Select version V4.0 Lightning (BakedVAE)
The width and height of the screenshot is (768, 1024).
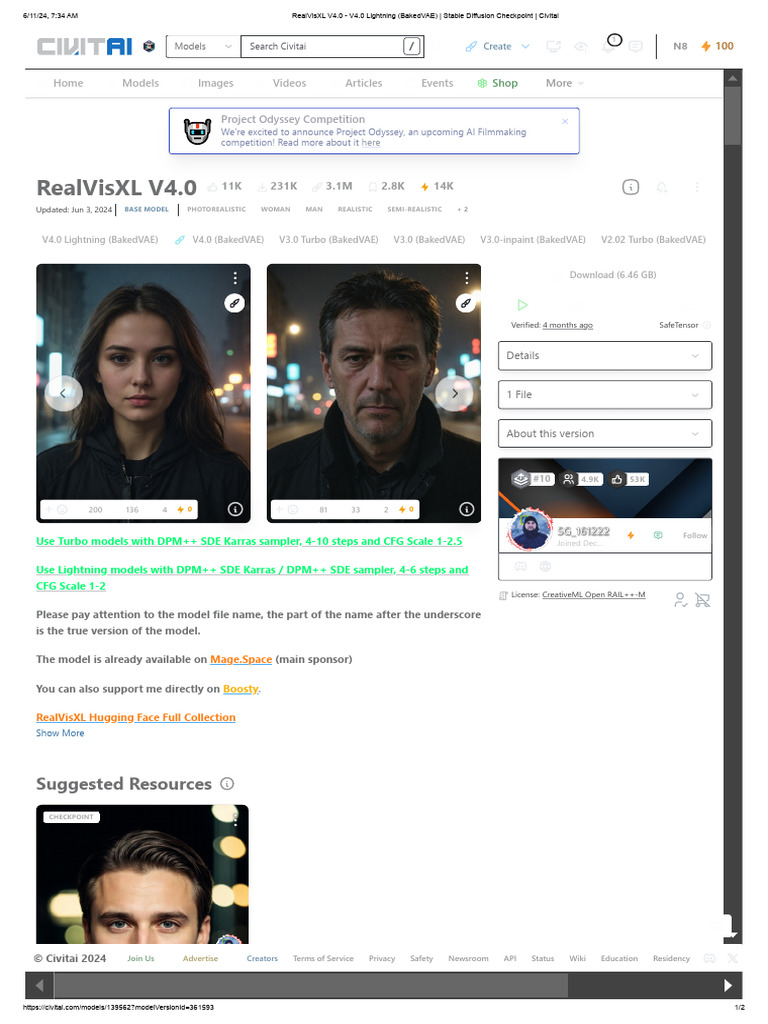click(x=100, y=240)
